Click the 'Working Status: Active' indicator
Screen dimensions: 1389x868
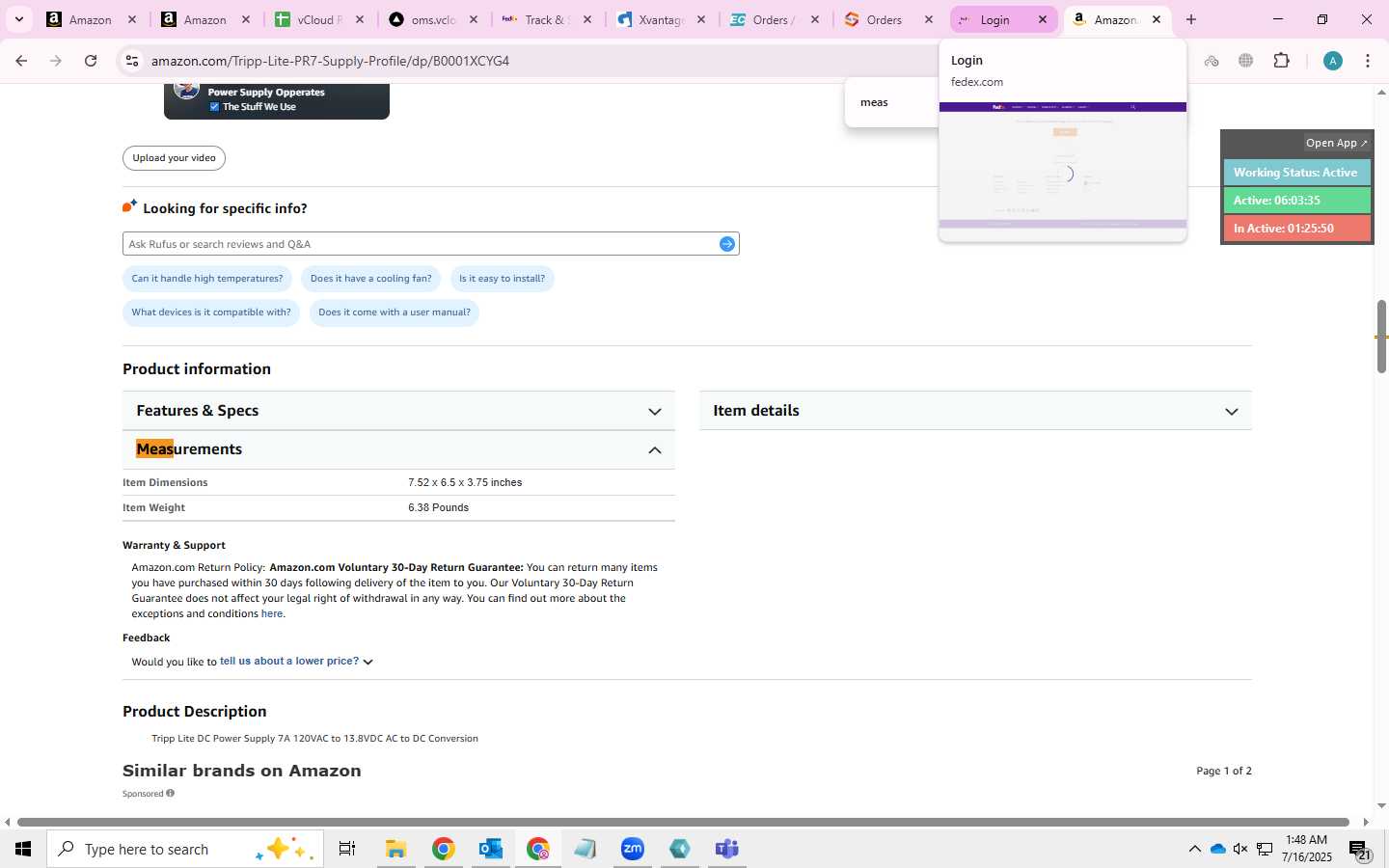(x=1296, y=173)
